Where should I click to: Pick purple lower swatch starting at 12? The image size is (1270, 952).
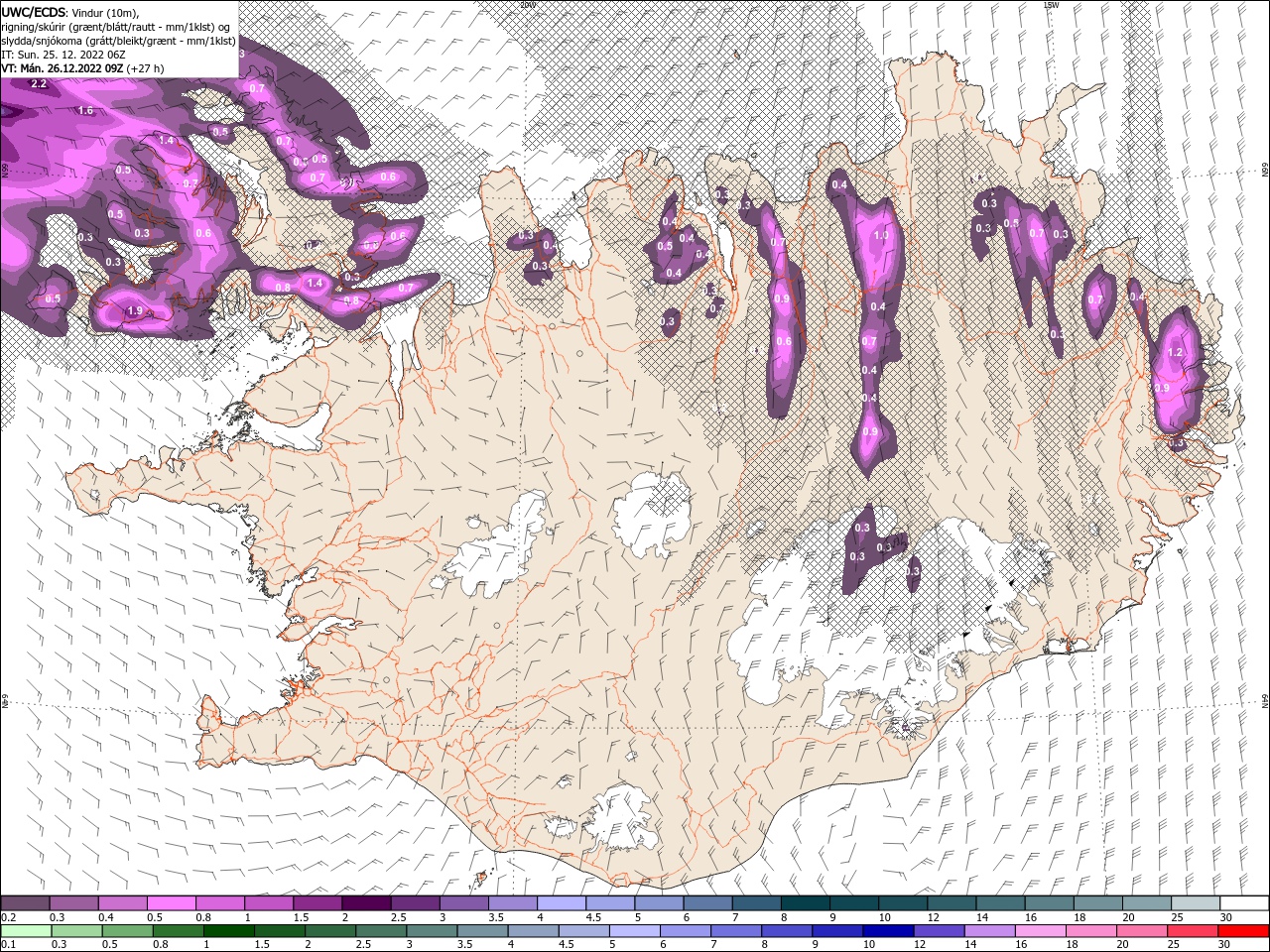tap(938, 931)
